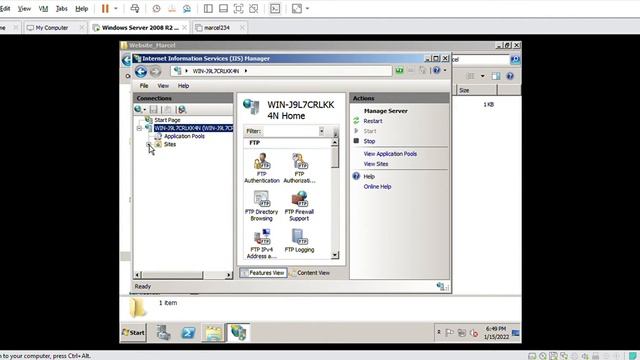Open Windows Explorer from the guest taskbar
Screen dimensions: 640x360
point(213,333)
